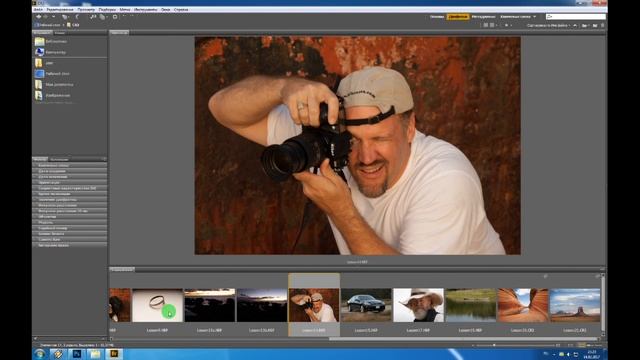
Task: Open the Файл menu
Action: coord(38,9)
